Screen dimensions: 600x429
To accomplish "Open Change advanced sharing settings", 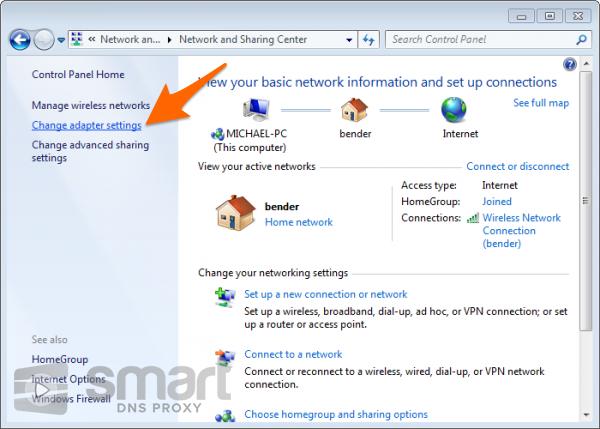I will pos(90,151).
